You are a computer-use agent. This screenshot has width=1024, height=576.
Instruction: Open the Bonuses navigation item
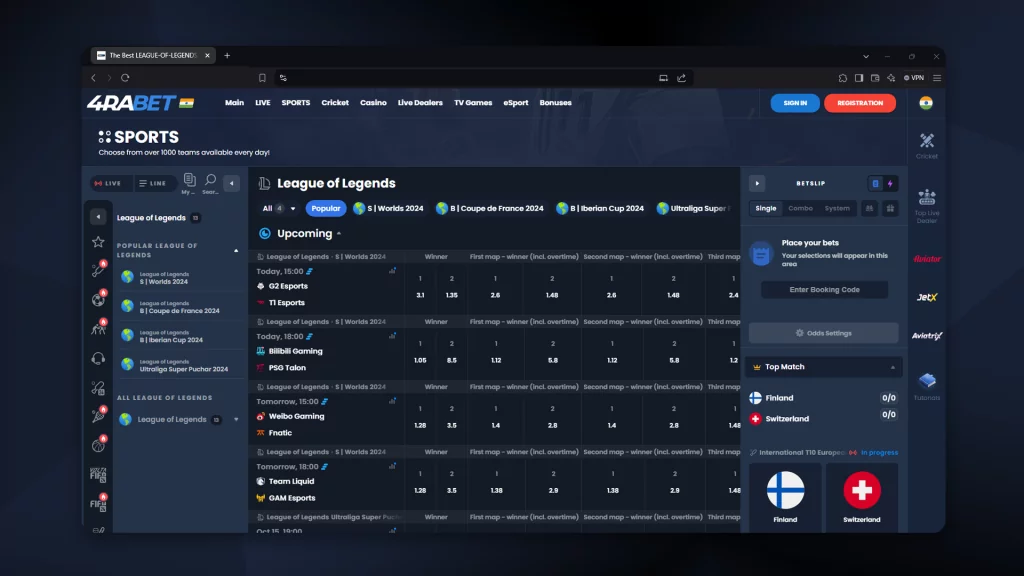[555, 103]
